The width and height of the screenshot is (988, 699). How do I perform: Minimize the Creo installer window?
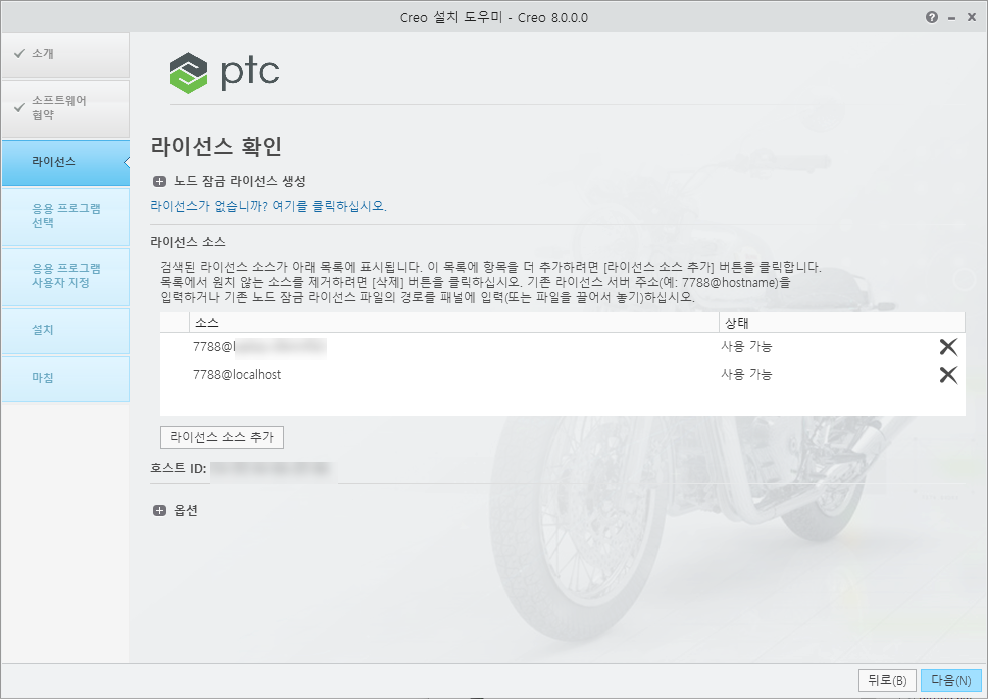point(951,18)
